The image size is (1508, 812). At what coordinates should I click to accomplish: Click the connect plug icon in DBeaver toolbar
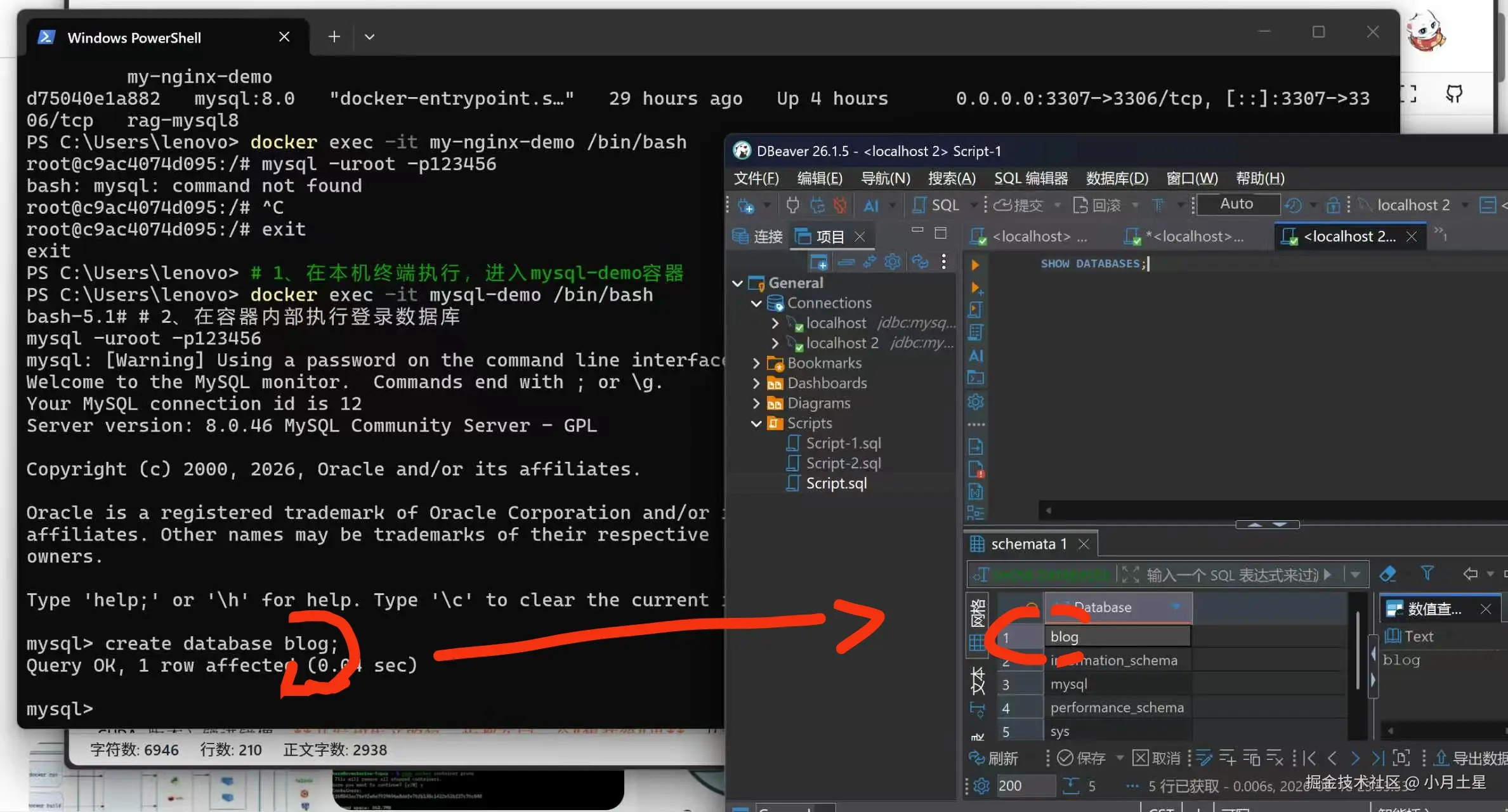(793, 205)
